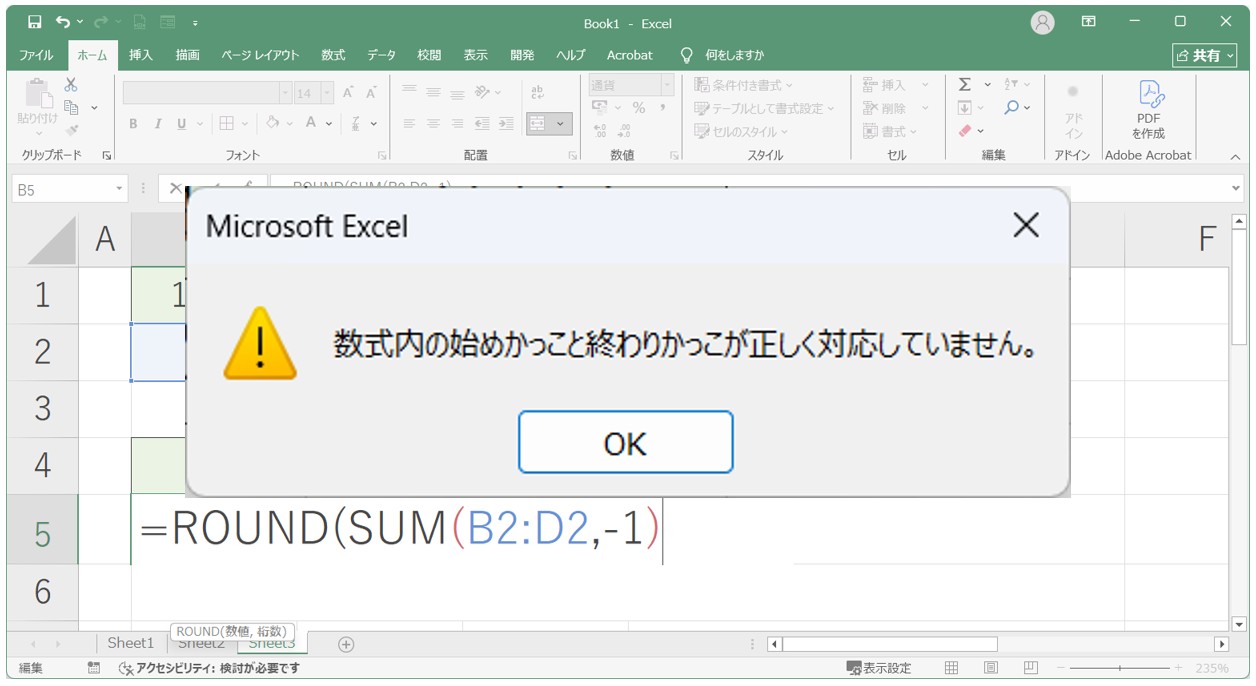Expand the formula bar chevron
1256x686 pixels.
[1236, 188]
